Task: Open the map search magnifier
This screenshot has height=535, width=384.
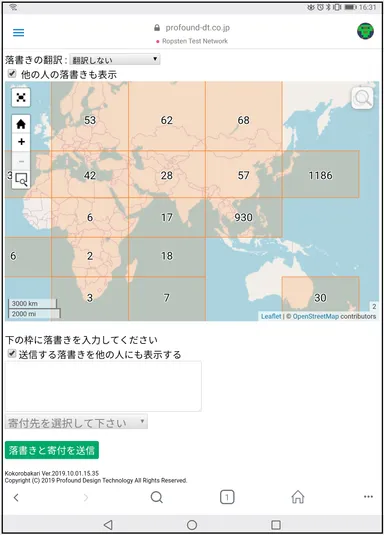Action: 362,98
